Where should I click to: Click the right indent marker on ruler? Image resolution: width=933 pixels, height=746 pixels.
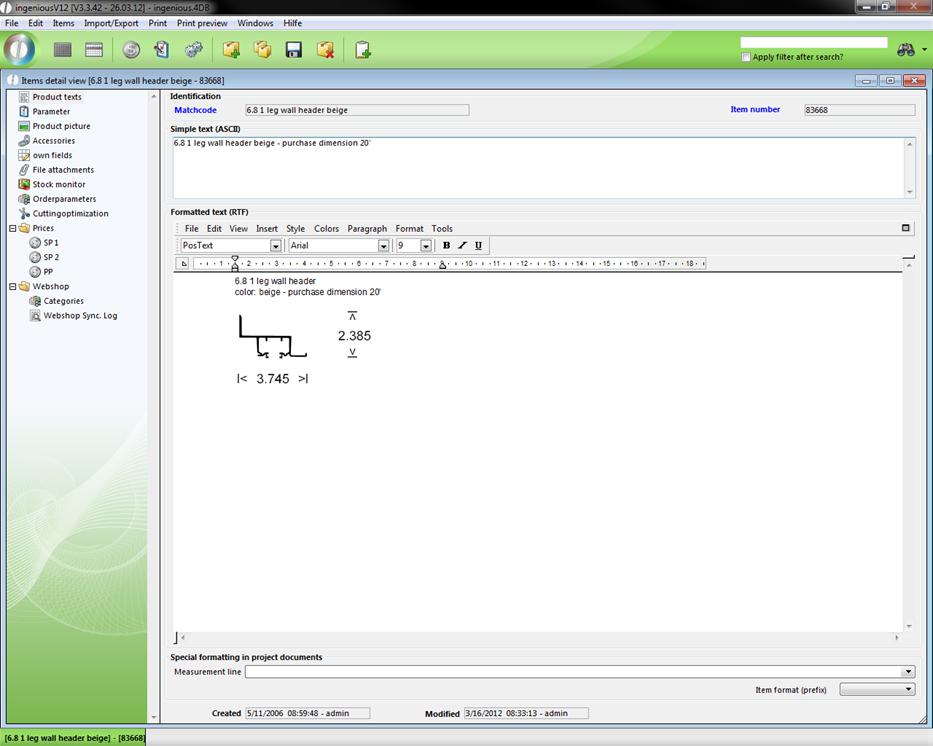[443, 264]
